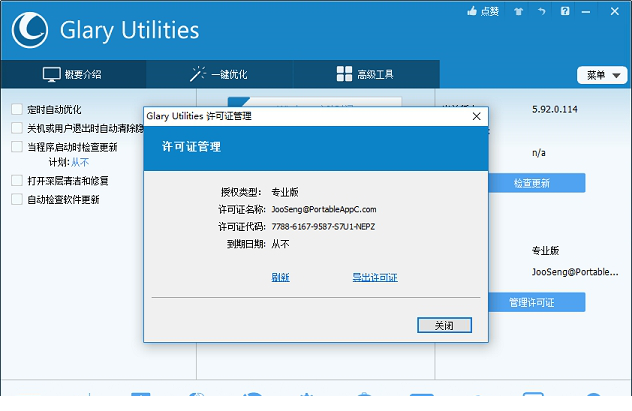This screenshot has width=632, height=411.
Task: Toggle 自动检查软件更新 checkbox
Action: coord(17,199)
